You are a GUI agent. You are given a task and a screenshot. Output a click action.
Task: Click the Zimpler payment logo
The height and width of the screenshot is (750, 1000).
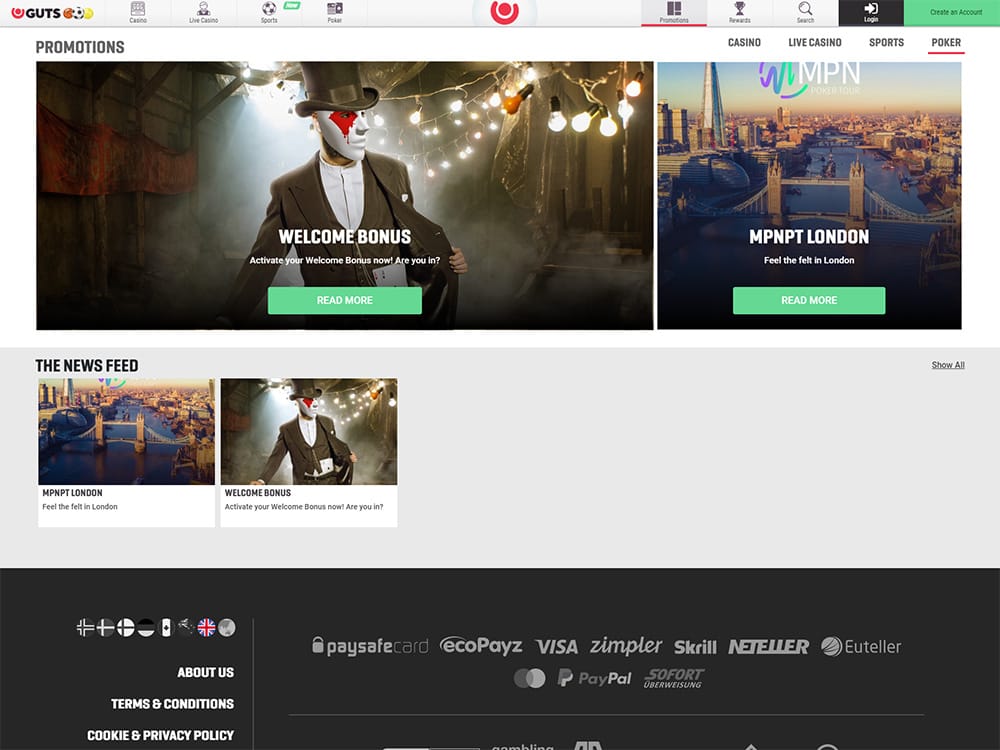point(626,646)
